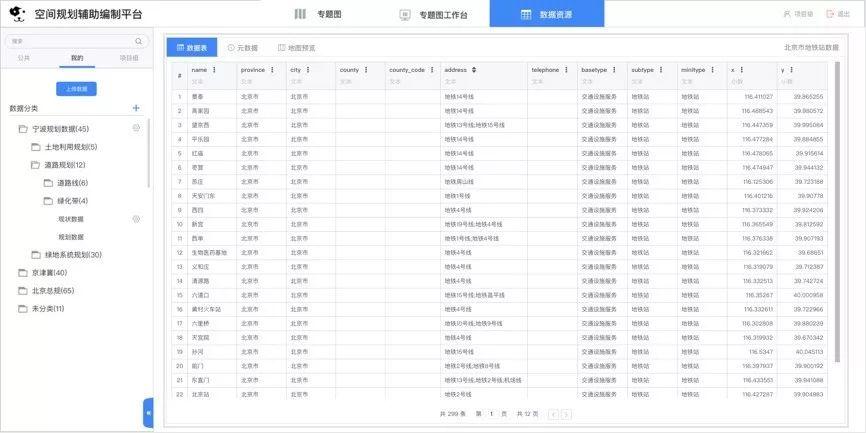Collapse the 道路规划(12) tree node
866x433 pixels.
coord(65,165)
